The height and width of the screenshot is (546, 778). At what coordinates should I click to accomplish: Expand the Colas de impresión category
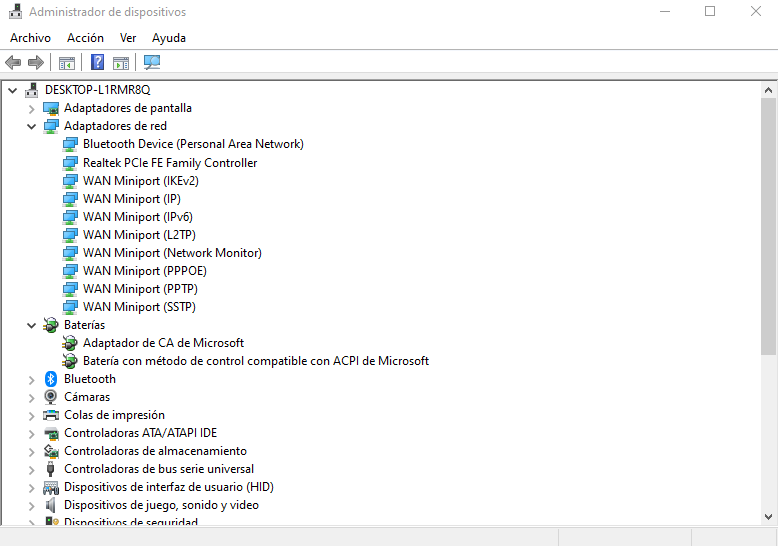[32, 415]
